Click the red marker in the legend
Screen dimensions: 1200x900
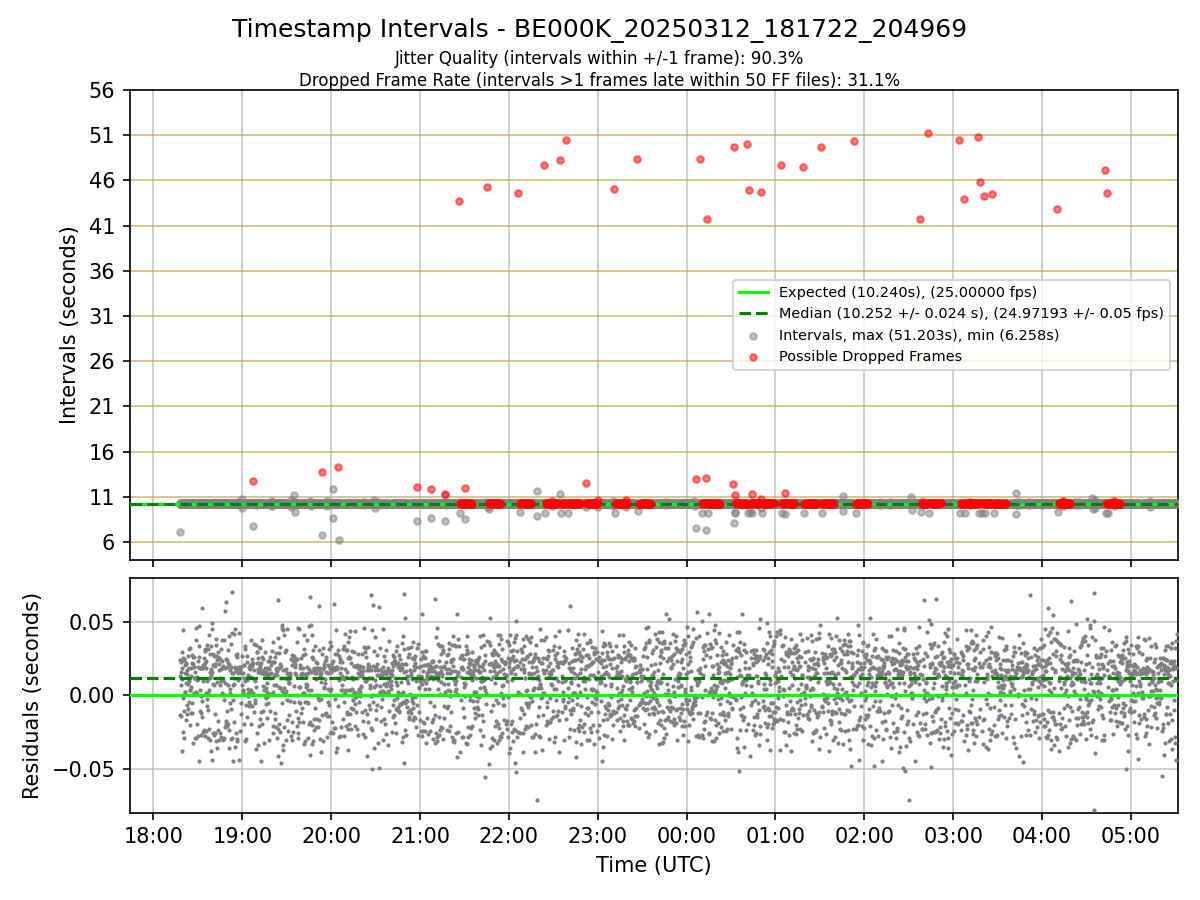[754, 356]
